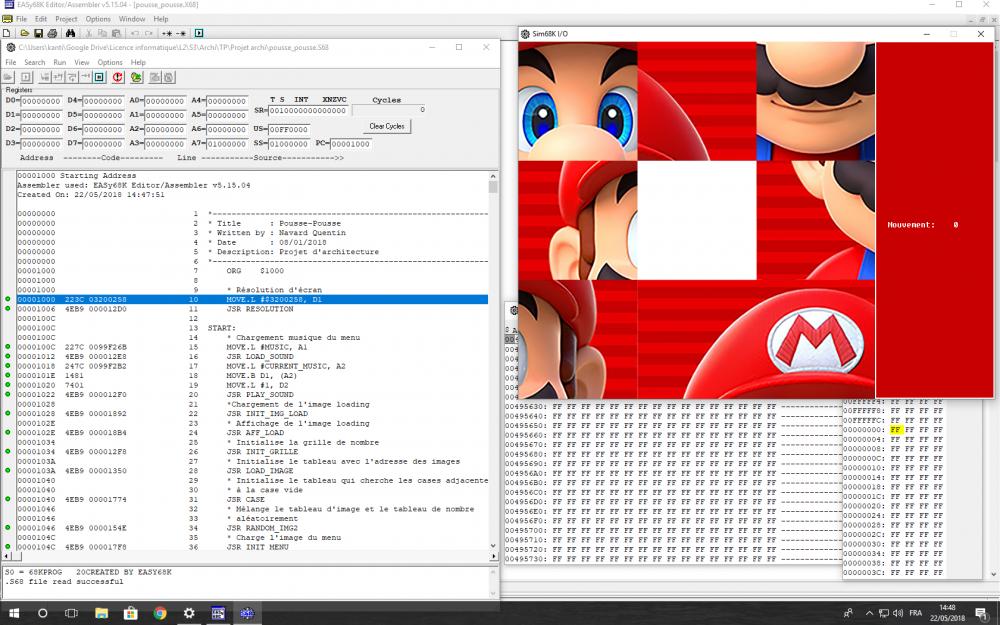Image resolution: width=1000 pixels, height=625 pixels.
Task: Select the source line JSR LOAD_IMAGE
Action: point(260,471)
